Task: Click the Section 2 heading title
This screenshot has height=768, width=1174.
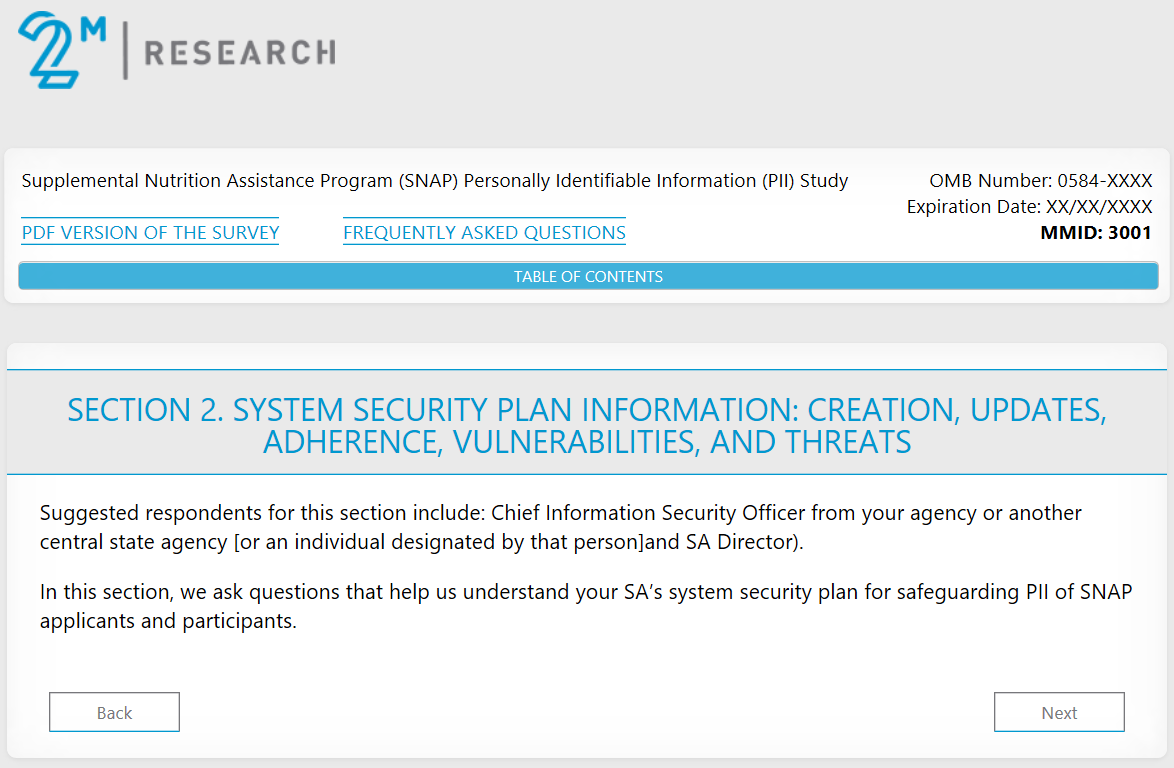Action: pyautogui.click(x=587, y=425)
